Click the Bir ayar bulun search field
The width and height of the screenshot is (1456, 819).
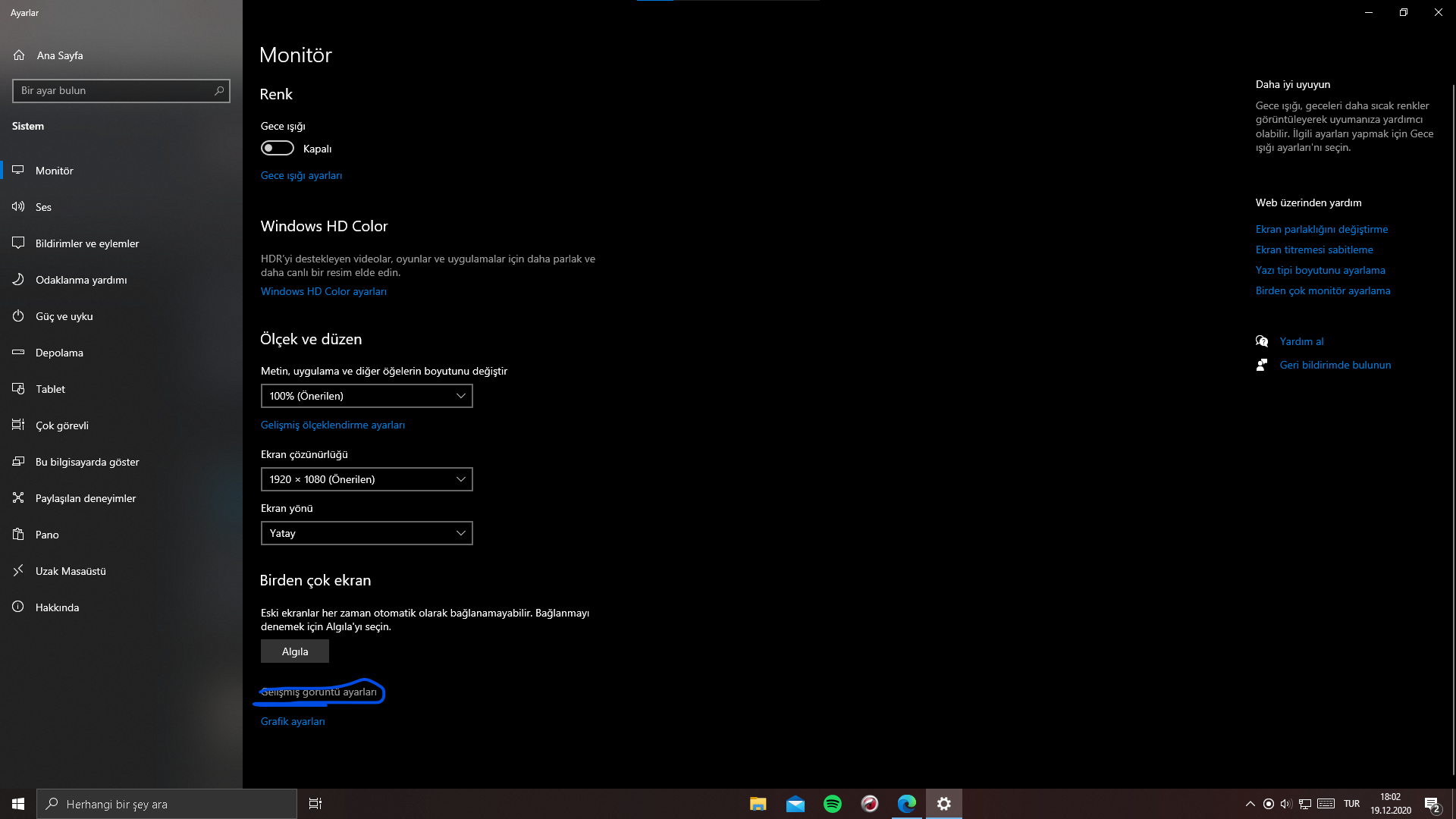tap(114, 91)
